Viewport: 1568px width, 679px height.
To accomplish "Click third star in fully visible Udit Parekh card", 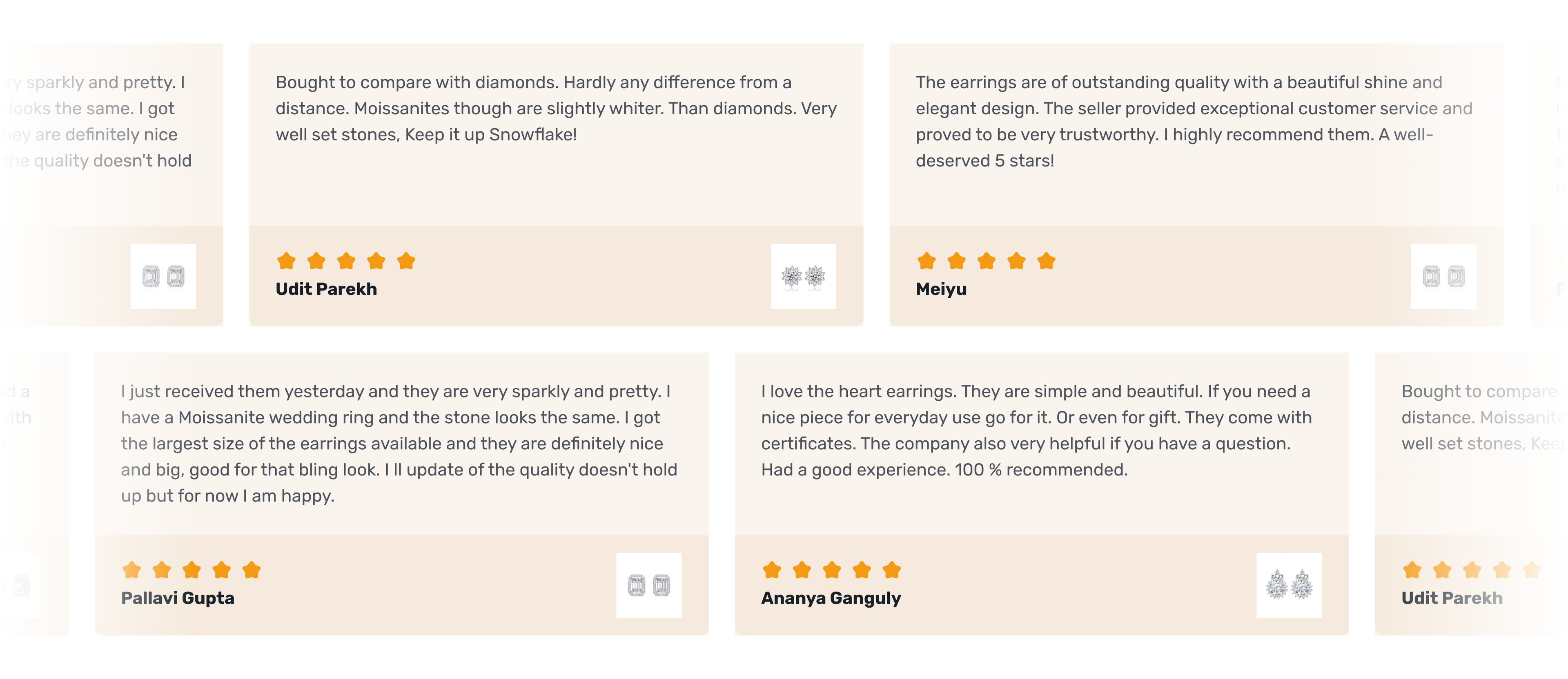I will point(346,261).
